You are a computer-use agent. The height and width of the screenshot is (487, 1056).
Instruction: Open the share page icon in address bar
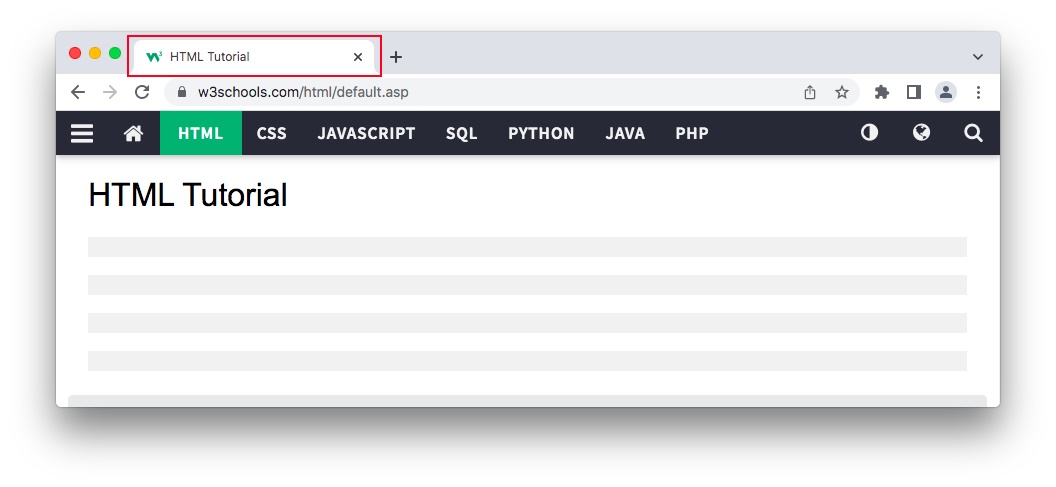[x=810, y=92]
